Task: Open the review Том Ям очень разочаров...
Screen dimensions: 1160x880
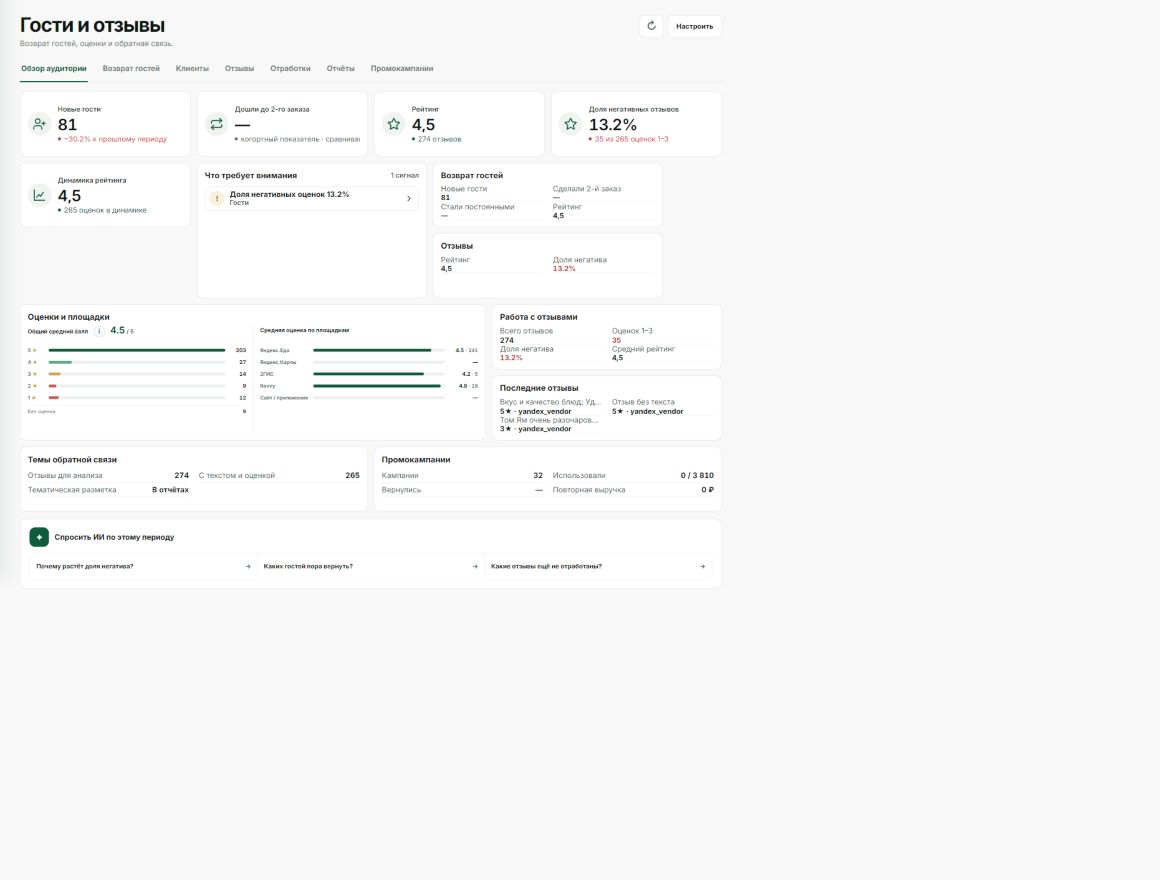Action: [550, 424]
